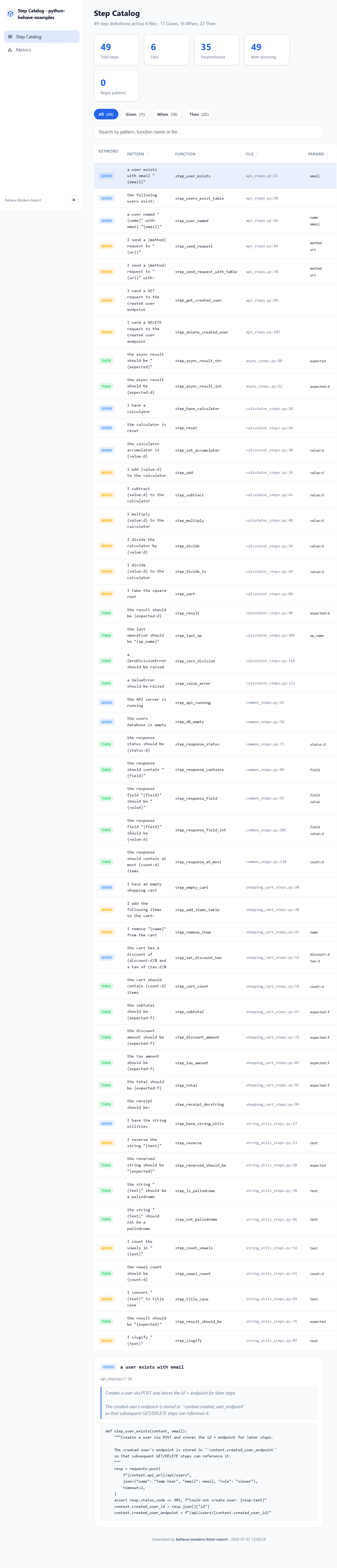This screenshot has height=1568, width=337.
Task: Click the async_steps.py:40 file reference
Action: 264,361
